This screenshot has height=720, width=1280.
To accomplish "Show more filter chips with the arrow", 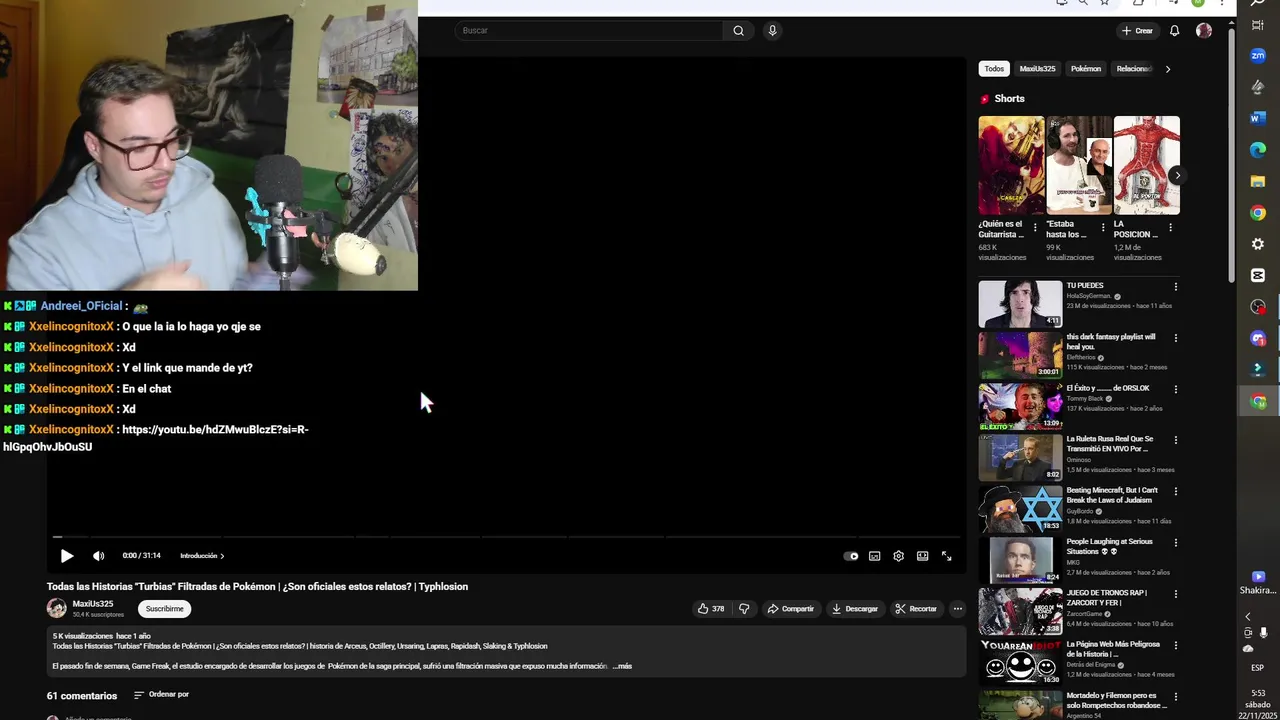I will pyautogui.click(x=1167, y=69).
